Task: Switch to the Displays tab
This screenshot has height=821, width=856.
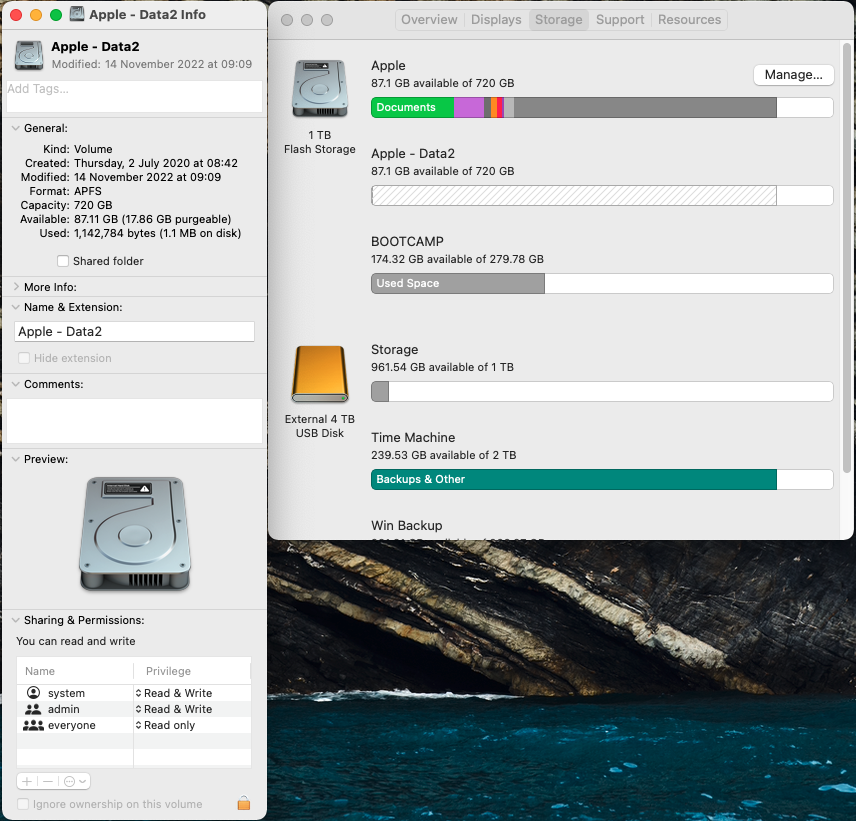Action: click(x=496, y=20)
